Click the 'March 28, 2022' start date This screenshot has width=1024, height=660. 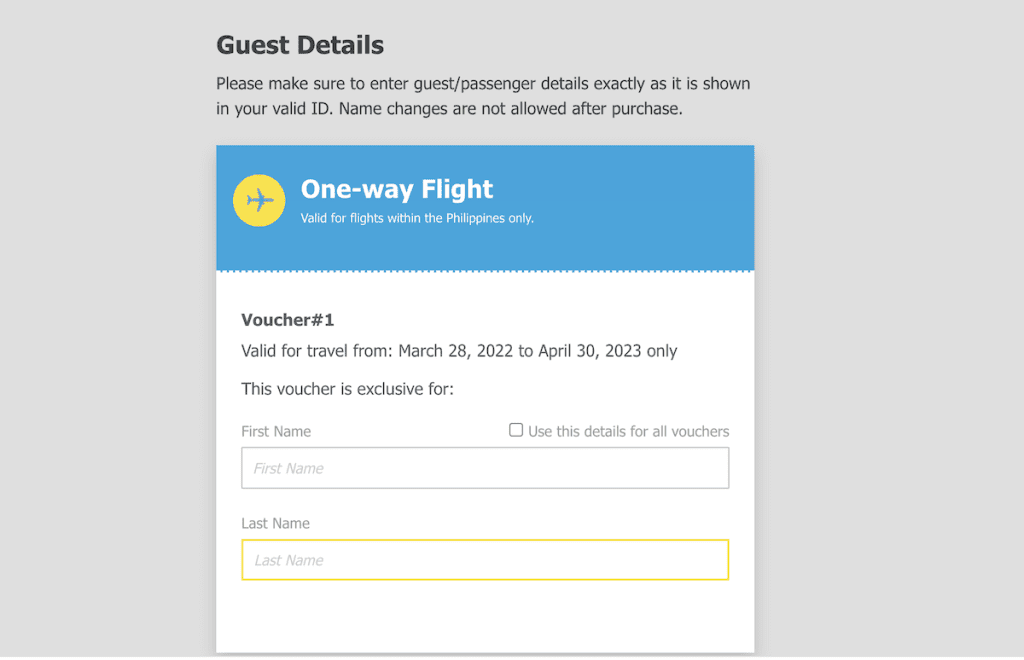[x=455, y=351]
